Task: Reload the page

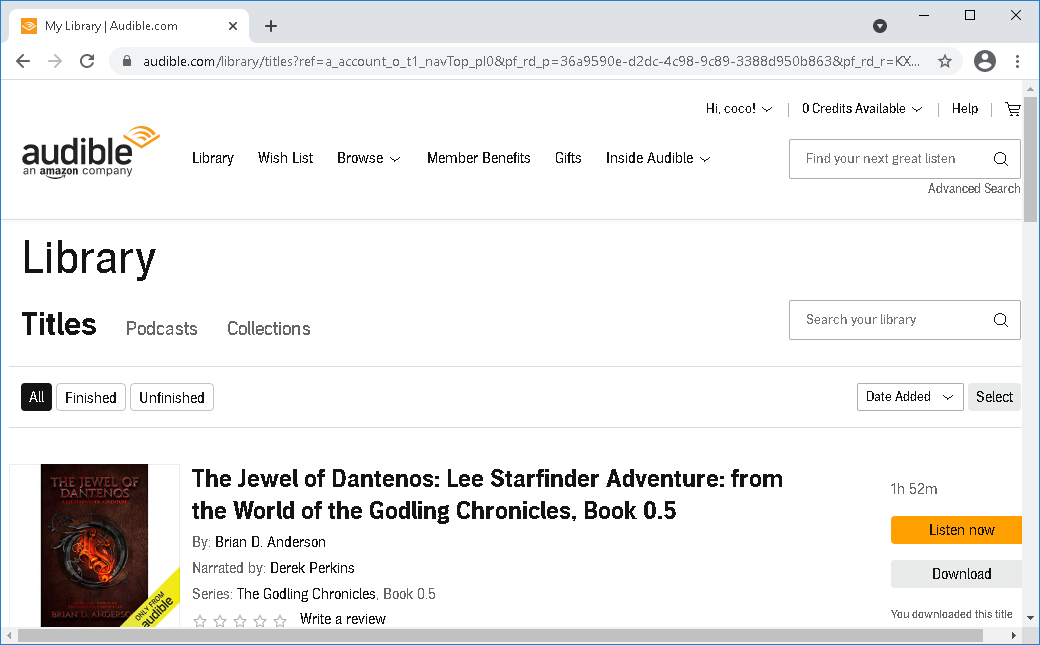Action: coord(87,61)
